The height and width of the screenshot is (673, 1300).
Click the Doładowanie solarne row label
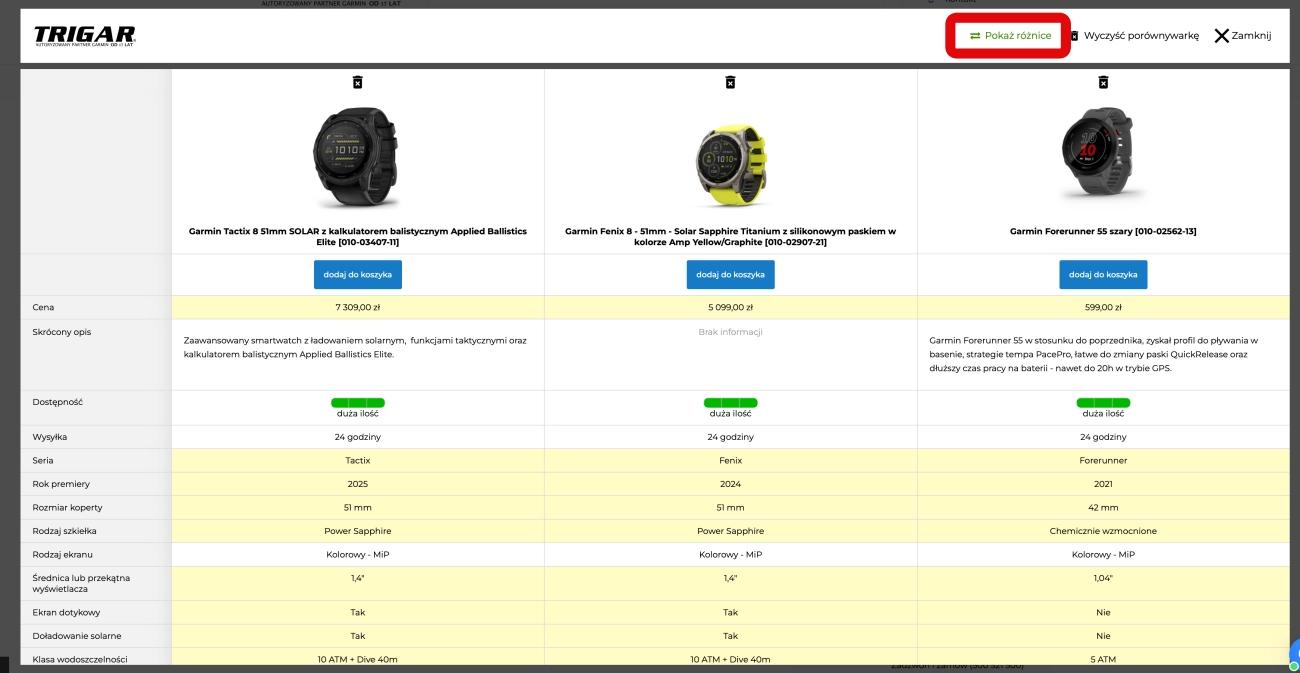(x=75, y=636)
